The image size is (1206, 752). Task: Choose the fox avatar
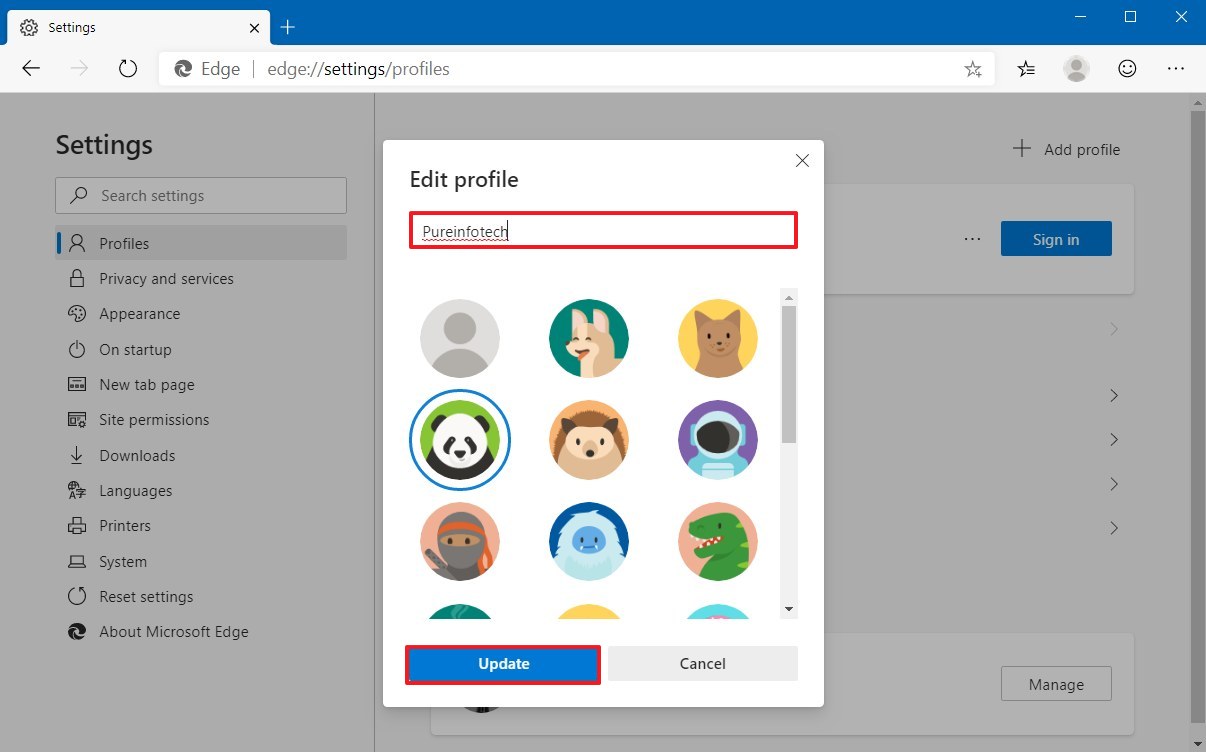tap(588, 338)
